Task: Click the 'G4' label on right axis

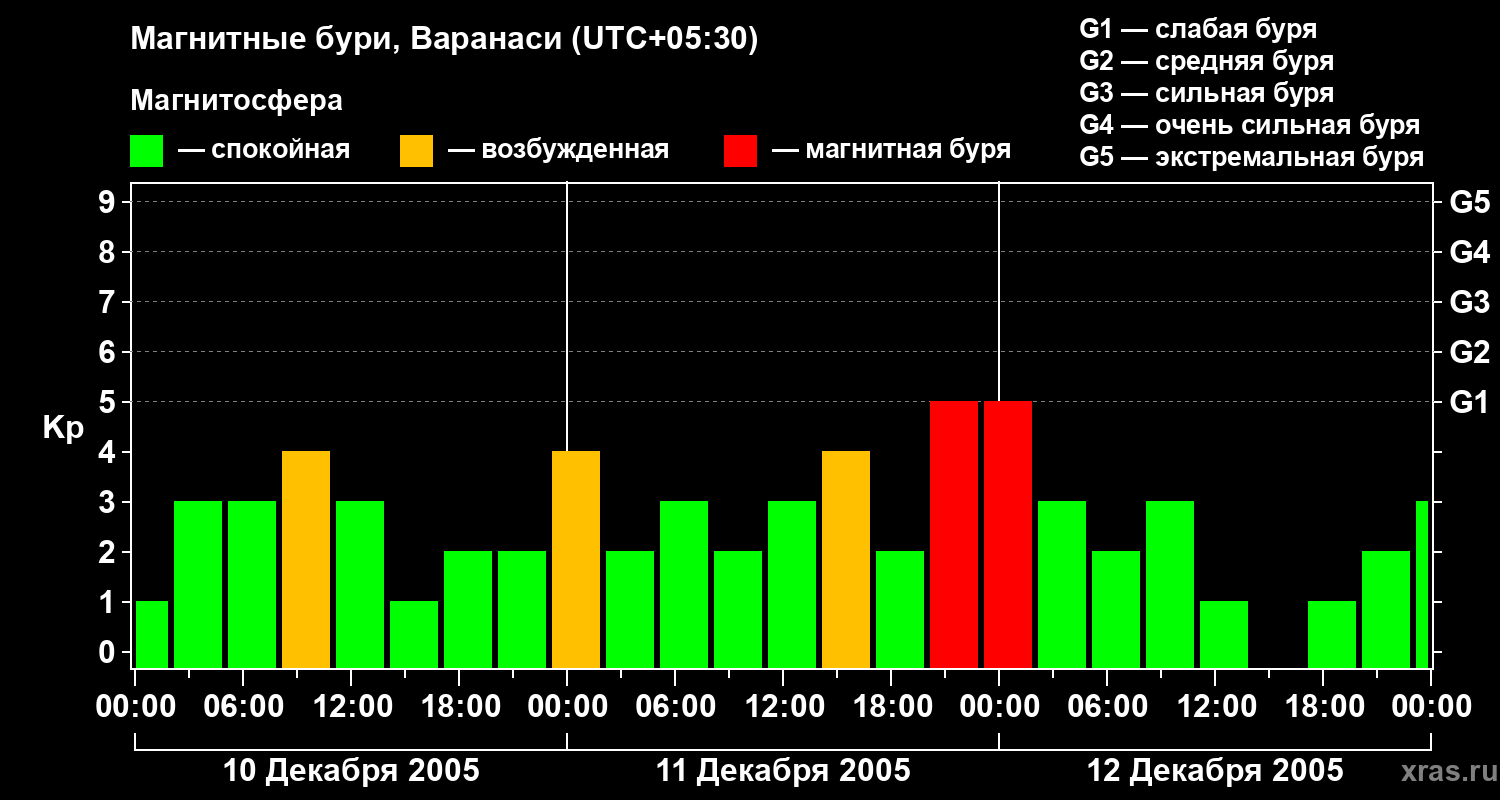Action: 1469,252
